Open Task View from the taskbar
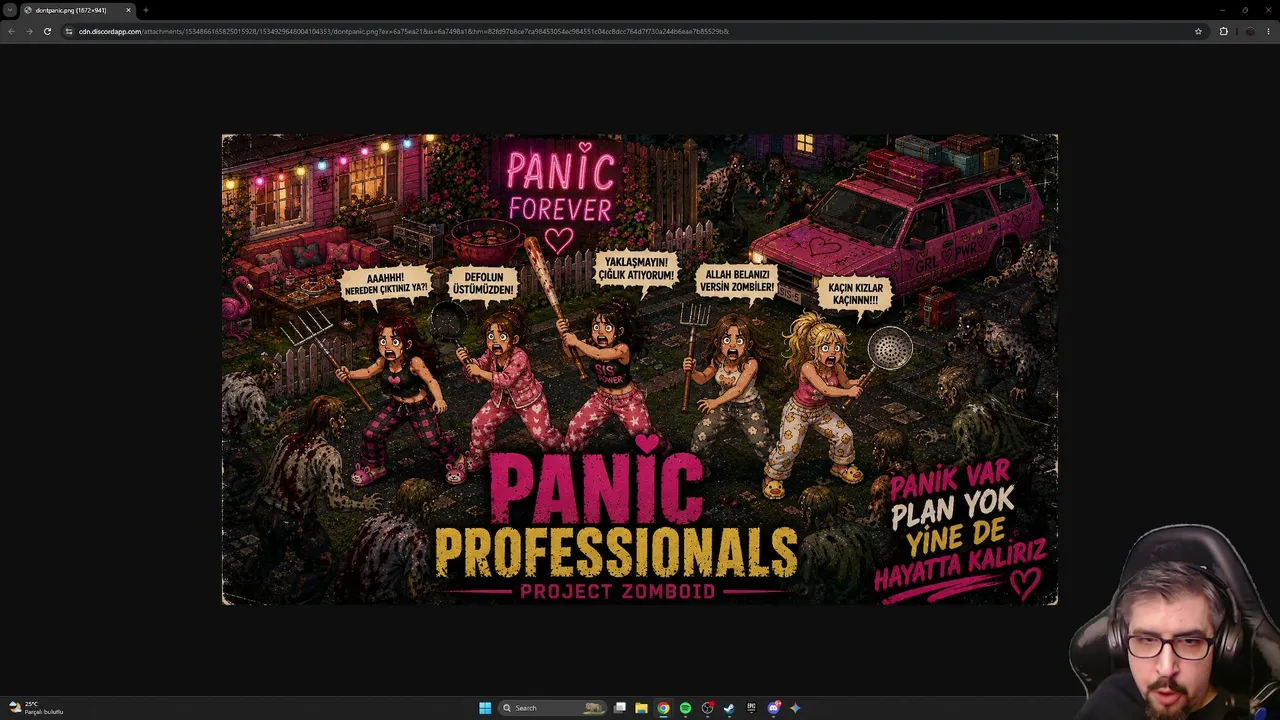The image size is (1280, 720). pyautogui.click(x=620, y=708)
